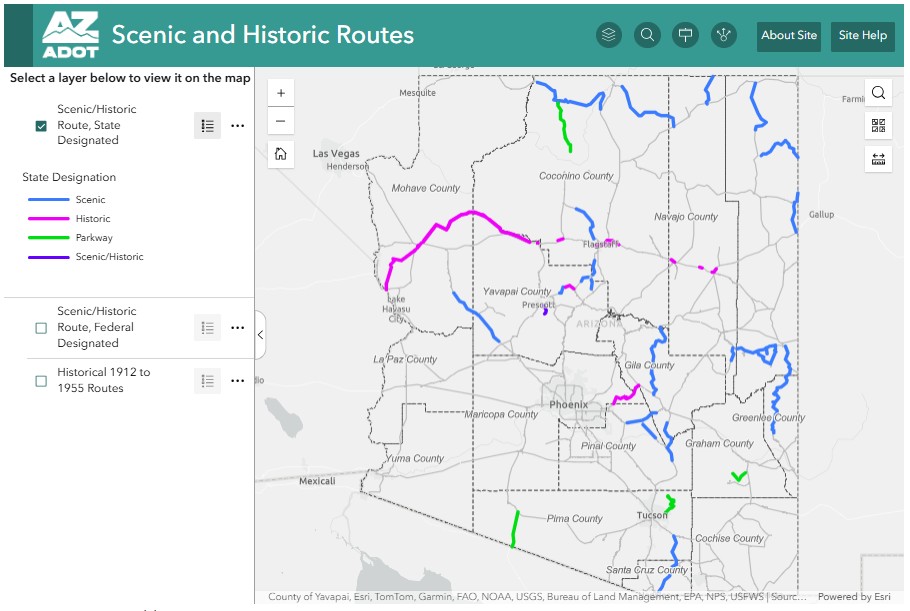This screenshot has width=910, height=611.
Task: Click the blue Scenic legend swatch
Action: 49,200
